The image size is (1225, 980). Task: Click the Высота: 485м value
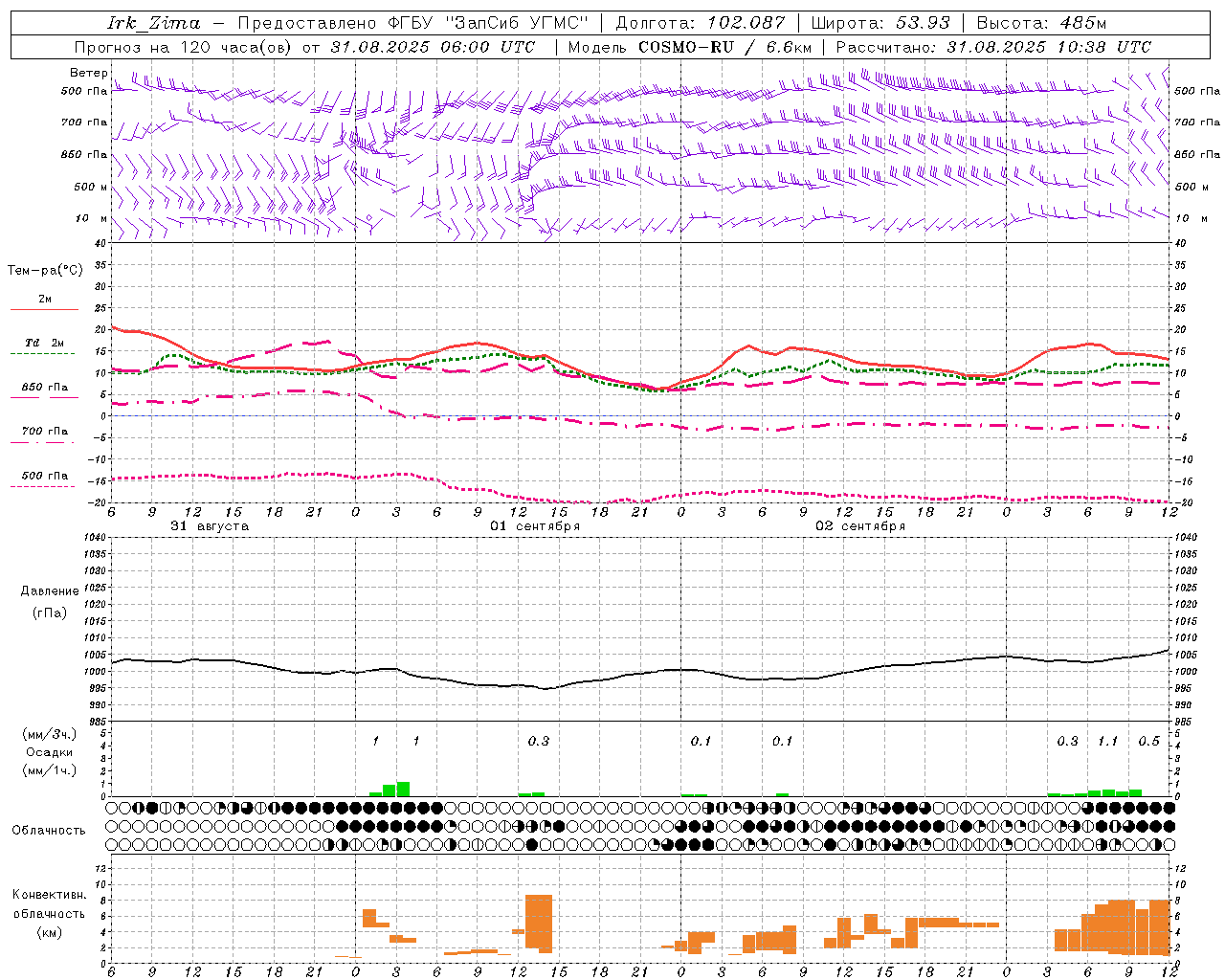tap(1041, 23)
